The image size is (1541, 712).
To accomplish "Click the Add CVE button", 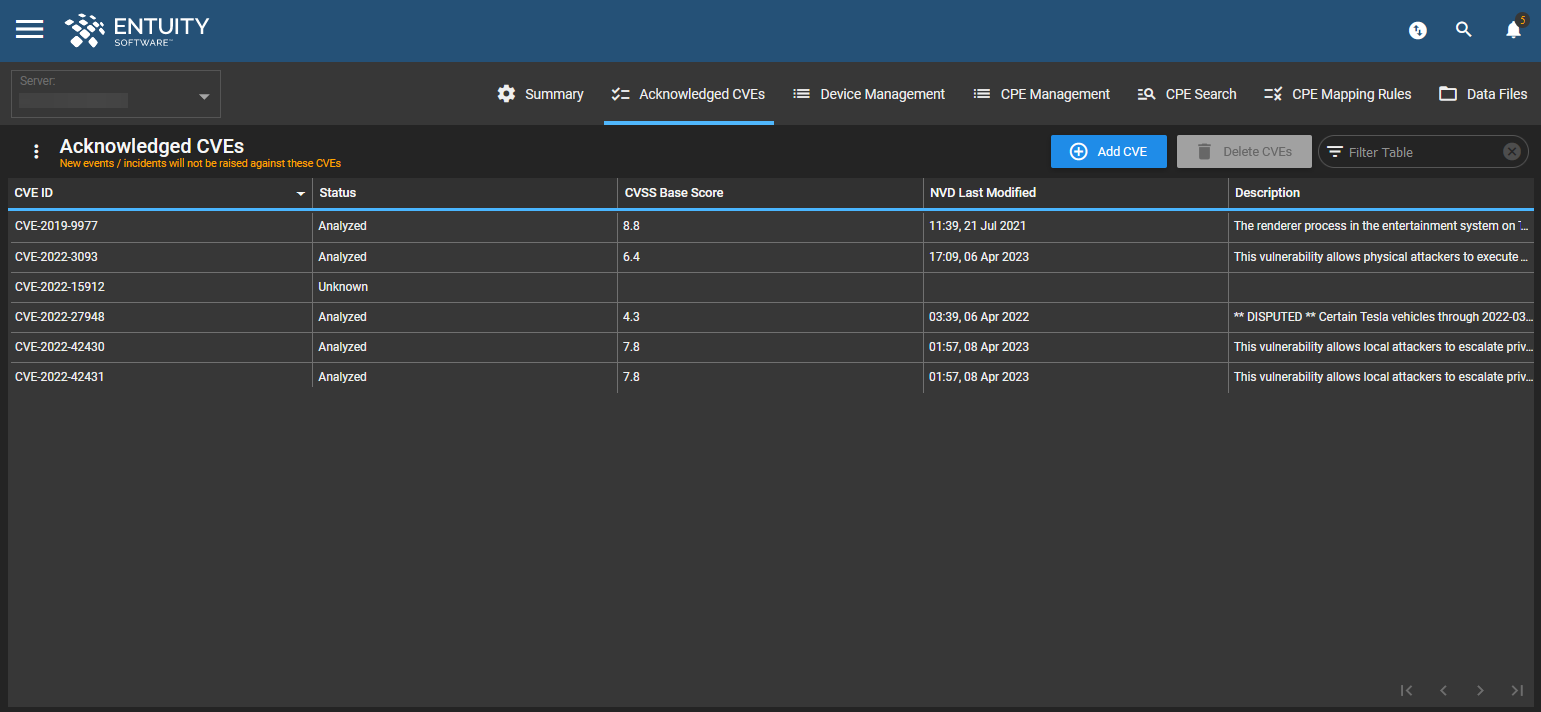I will click(1109, 152).
